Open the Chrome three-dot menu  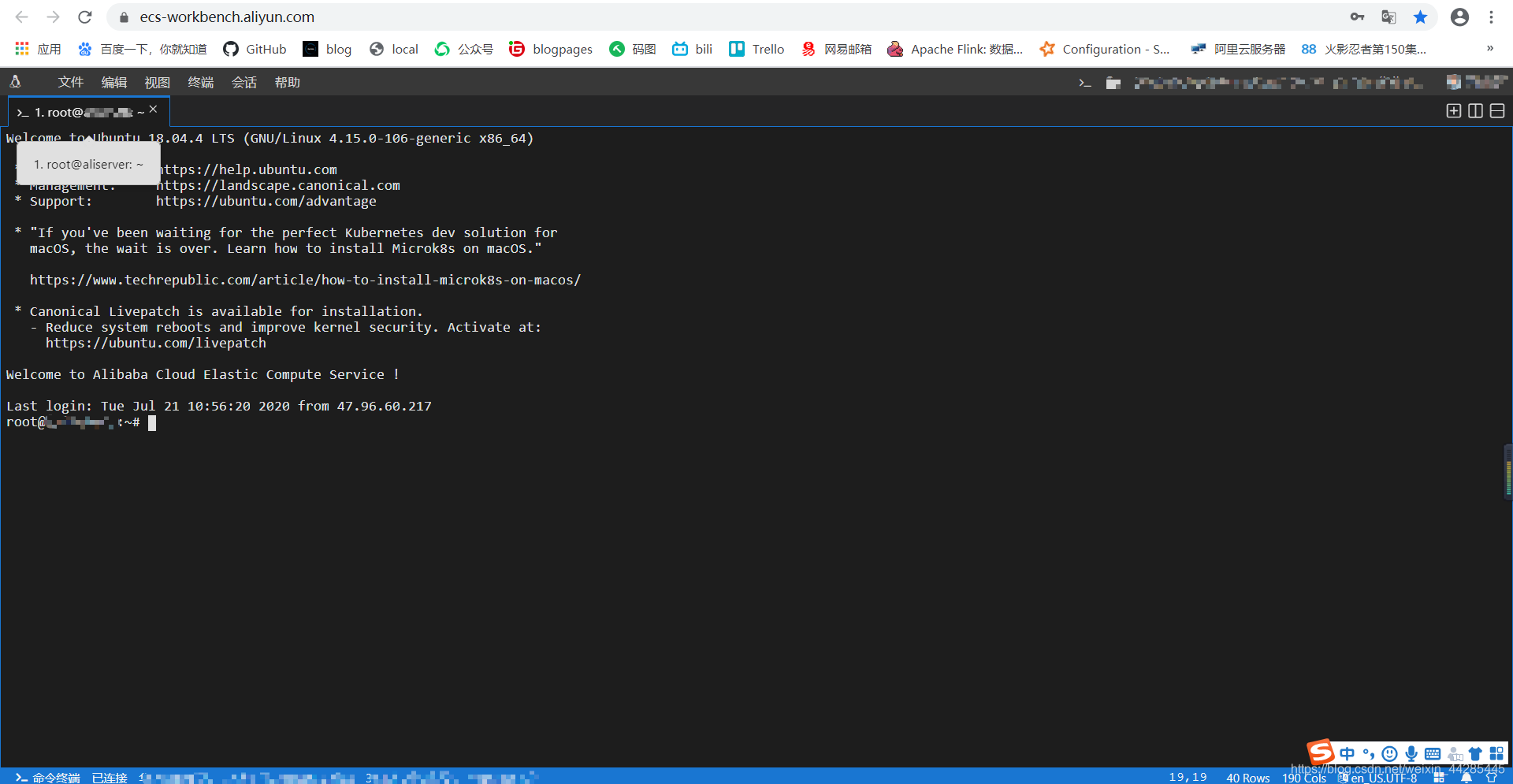click(1491, 17)
